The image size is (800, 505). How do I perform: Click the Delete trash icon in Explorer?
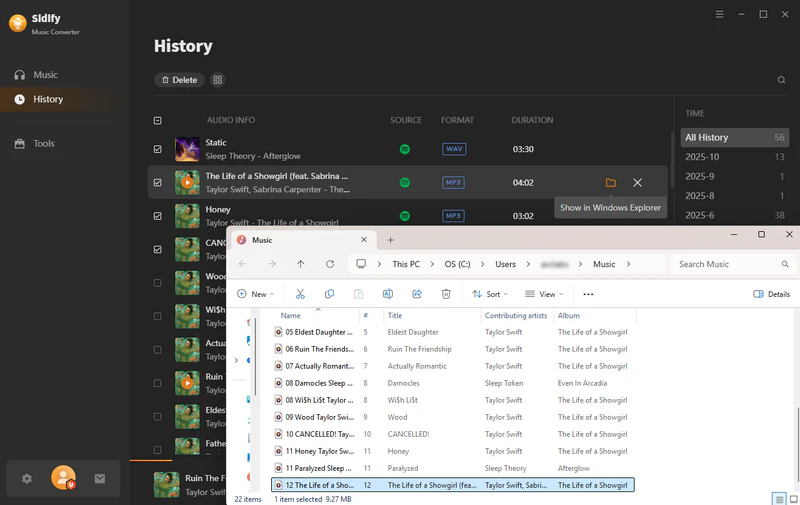point(446,294)
